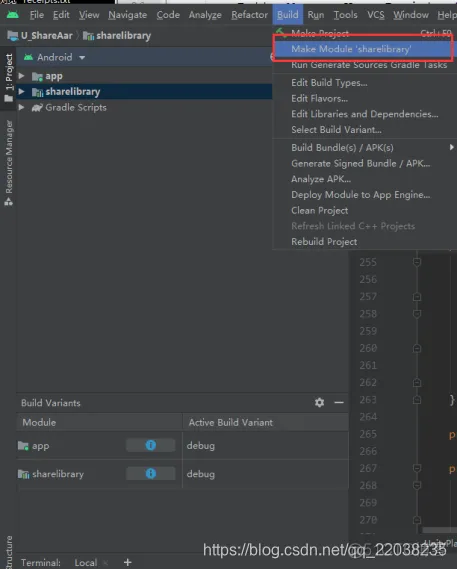
Task: Toggle code fold marker at line 258
Action: (417, 314)
